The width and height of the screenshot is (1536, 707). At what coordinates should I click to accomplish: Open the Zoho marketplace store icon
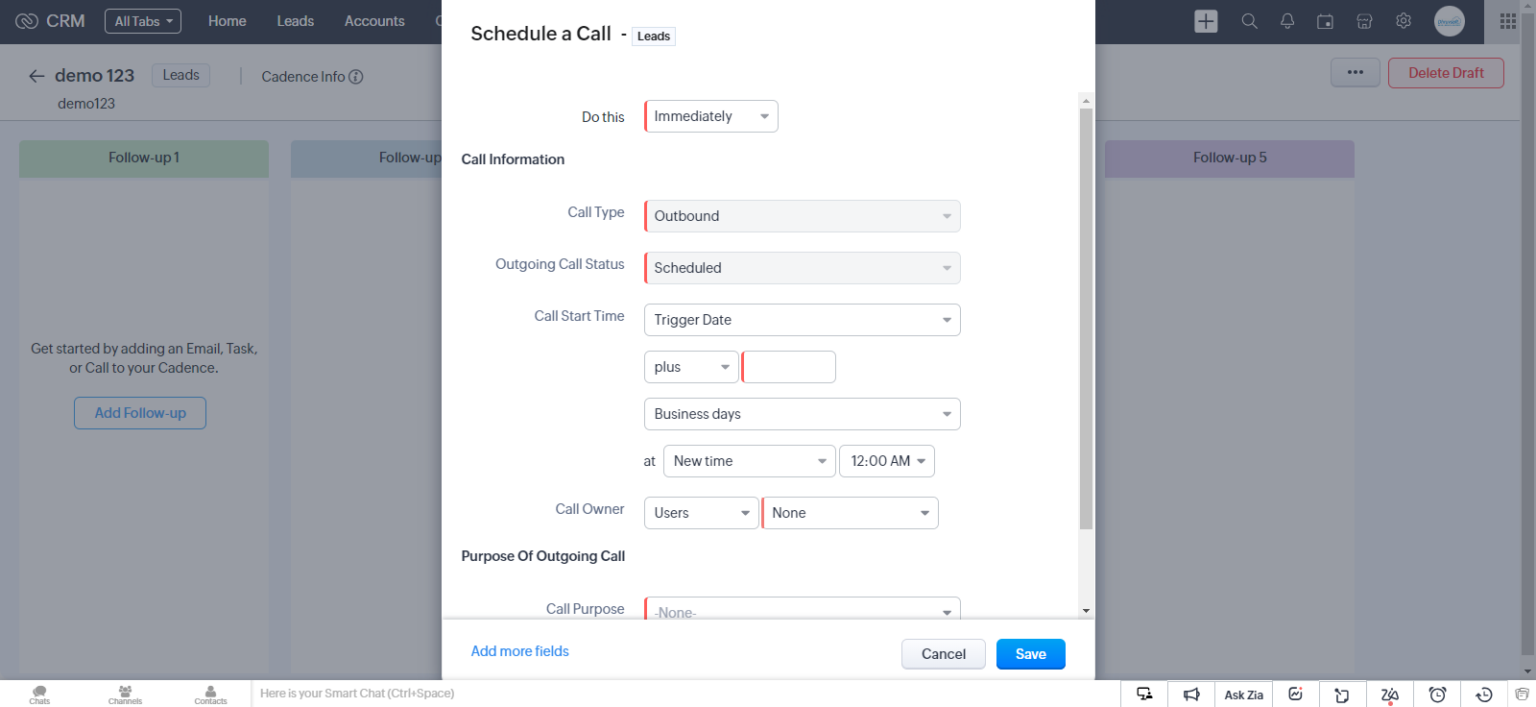pyautogui.click(x=1364, y=20)
